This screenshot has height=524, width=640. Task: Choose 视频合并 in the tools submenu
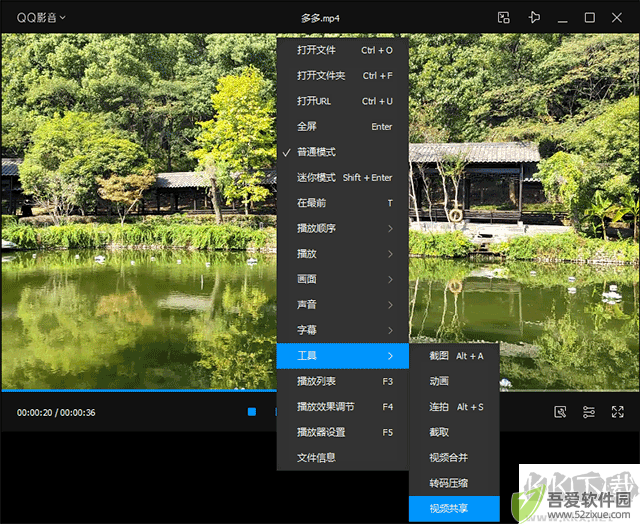[454, 457]
